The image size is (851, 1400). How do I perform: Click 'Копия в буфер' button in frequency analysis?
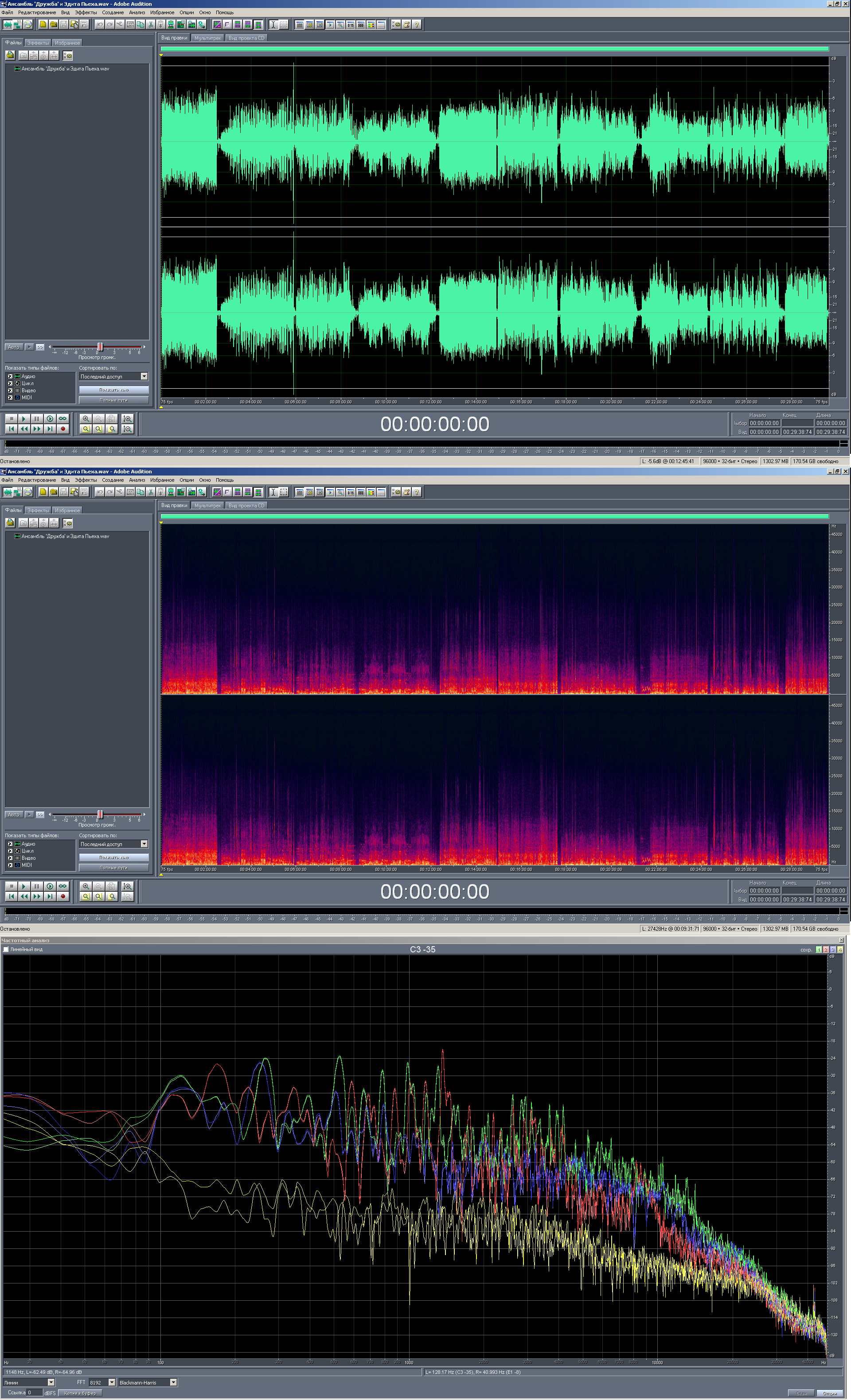pos(79,1392)
